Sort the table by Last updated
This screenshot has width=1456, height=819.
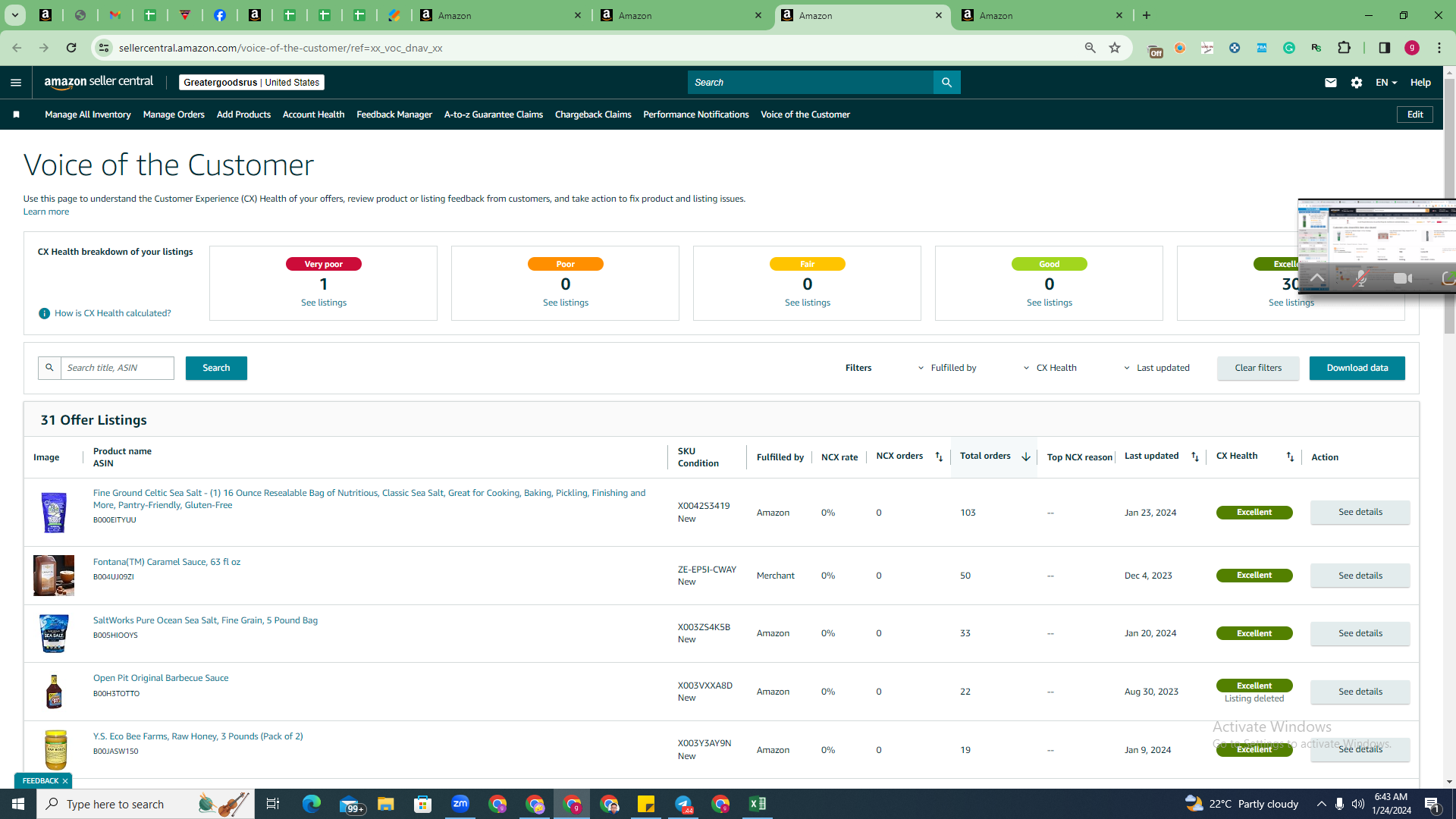click(x=1195, y=457)
